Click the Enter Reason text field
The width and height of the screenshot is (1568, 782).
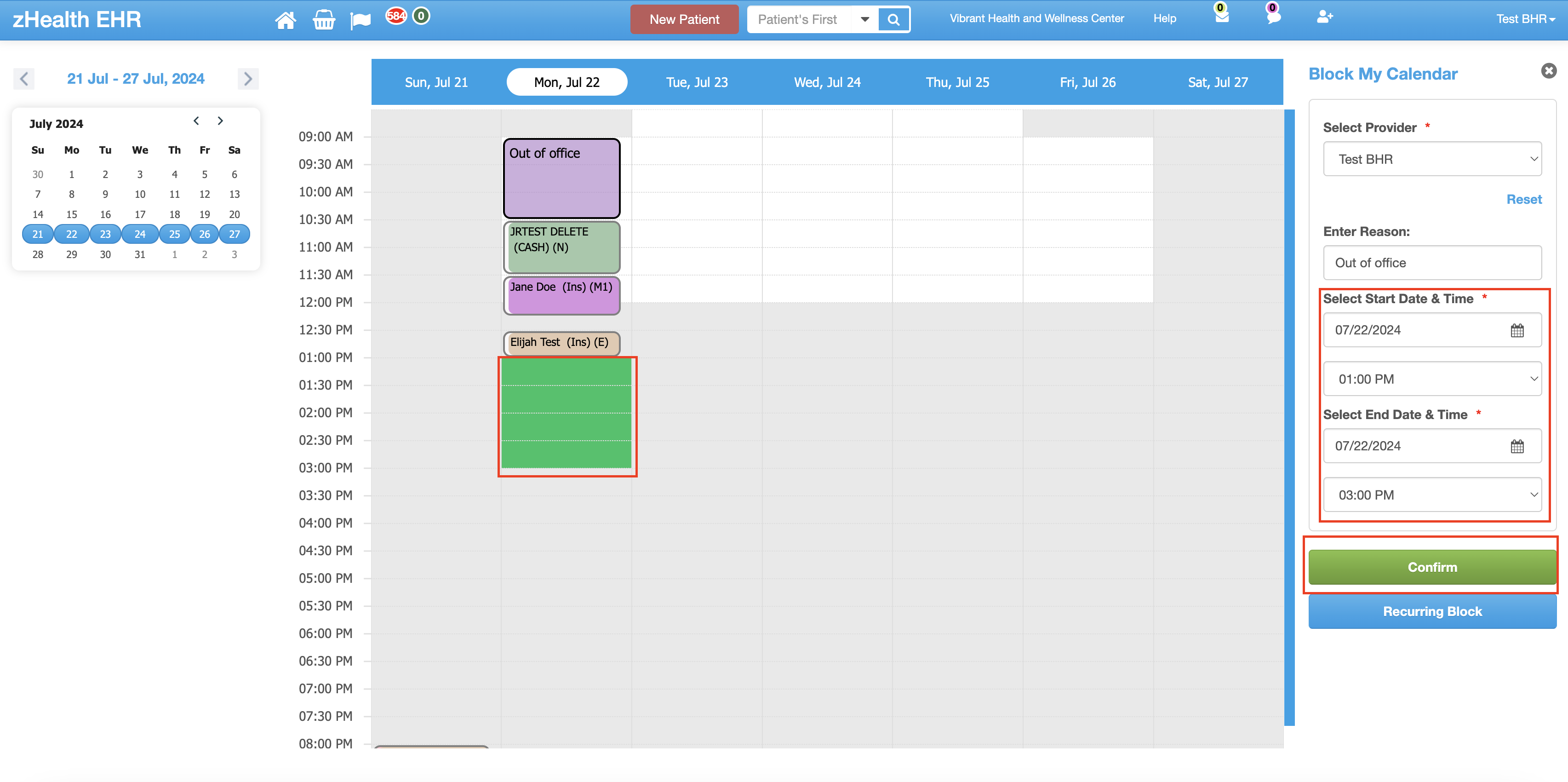[1432, 263]
